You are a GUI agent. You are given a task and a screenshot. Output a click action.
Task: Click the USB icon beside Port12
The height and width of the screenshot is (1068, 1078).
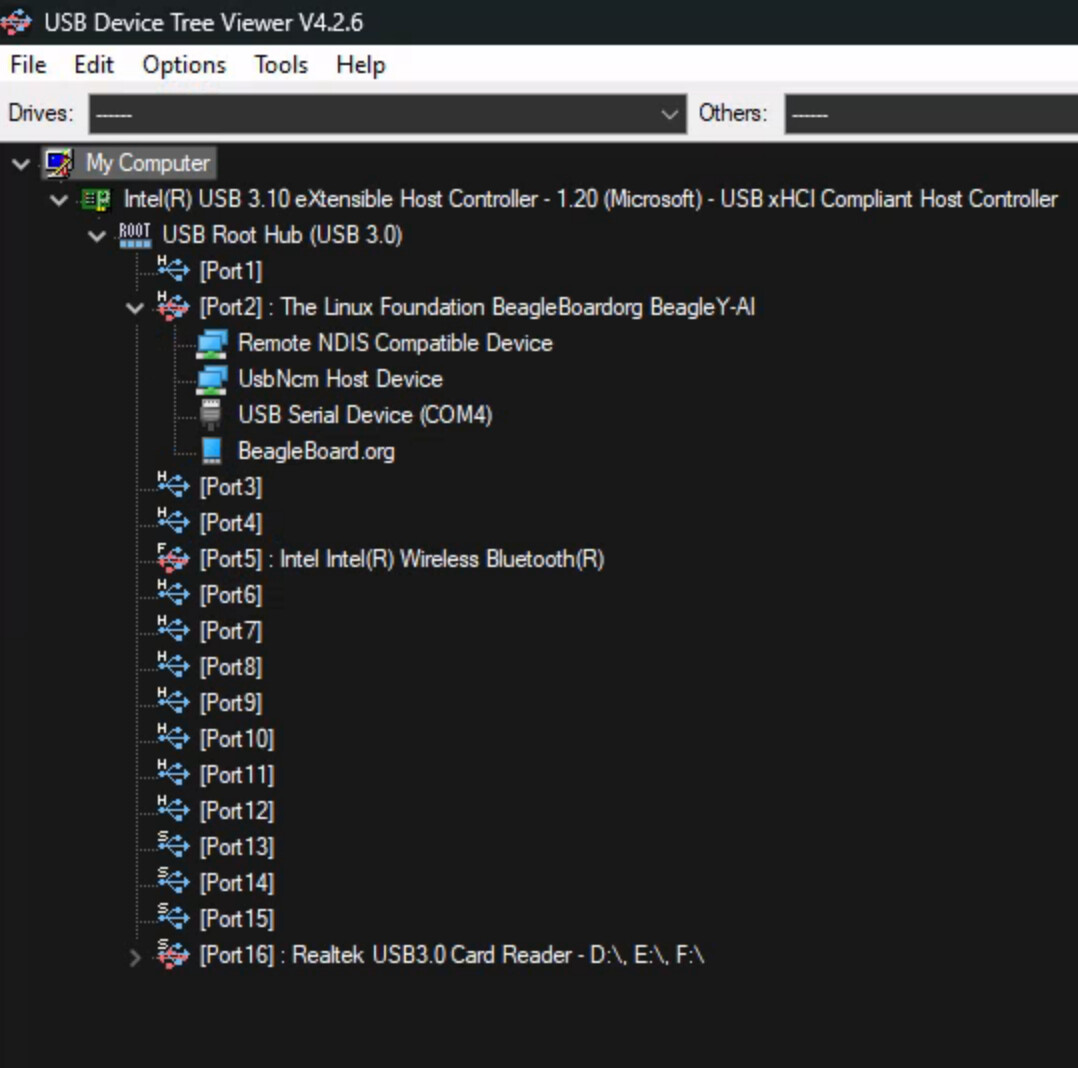click(173, 809)
